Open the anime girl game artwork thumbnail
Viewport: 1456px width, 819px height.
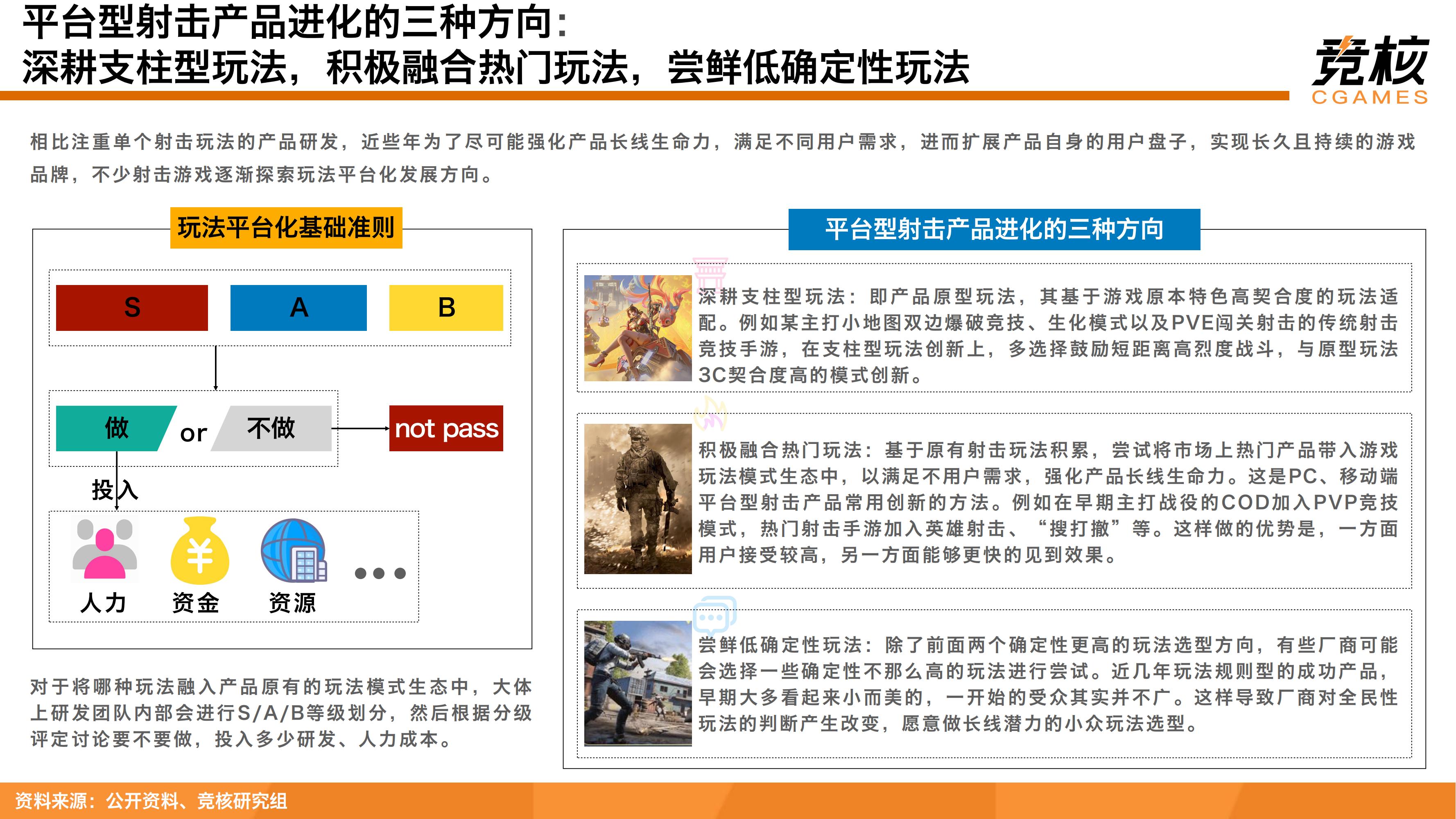(x=638, y=328)
